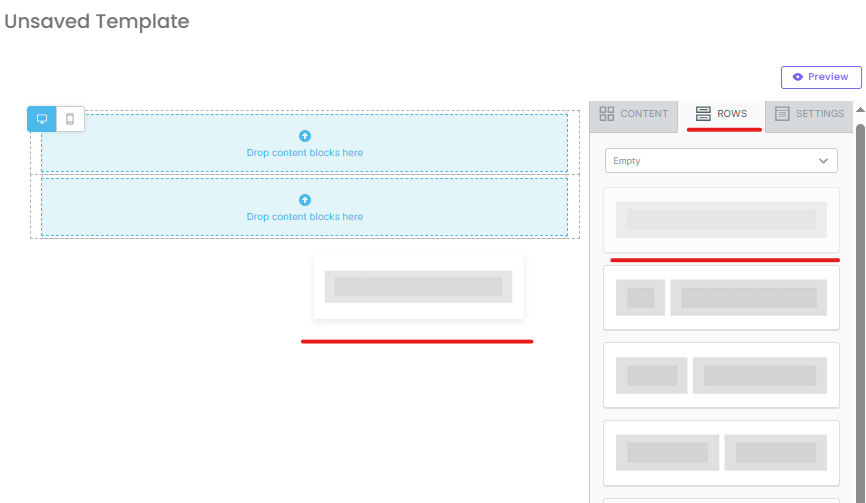866x503 pixels.
Task: Open the SETTINGS tab
Action: [809, 114]
